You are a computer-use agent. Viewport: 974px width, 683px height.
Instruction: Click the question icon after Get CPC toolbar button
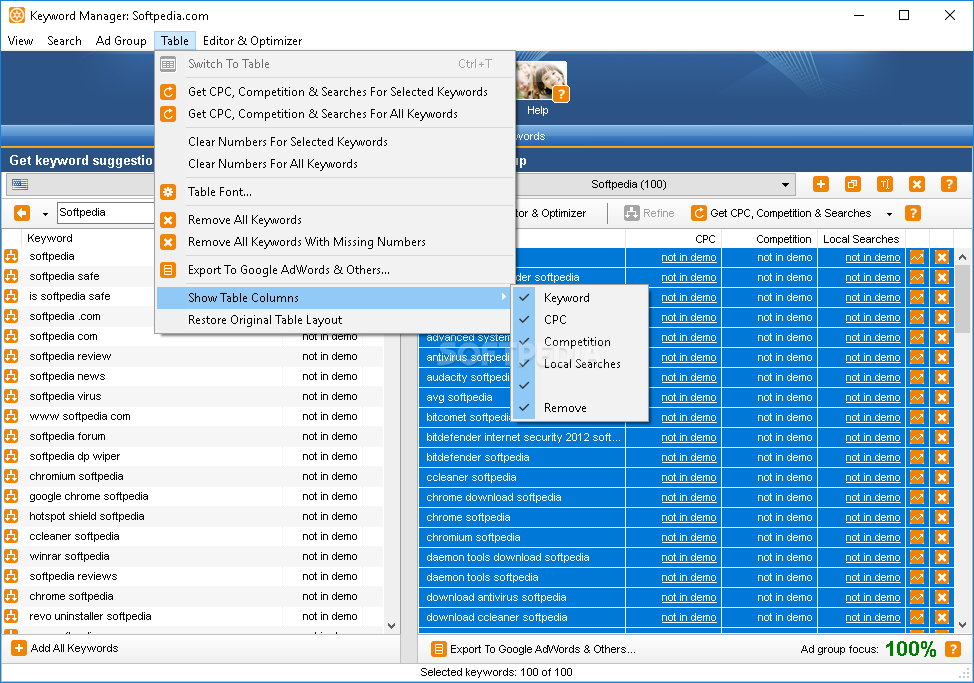(913, 213)
